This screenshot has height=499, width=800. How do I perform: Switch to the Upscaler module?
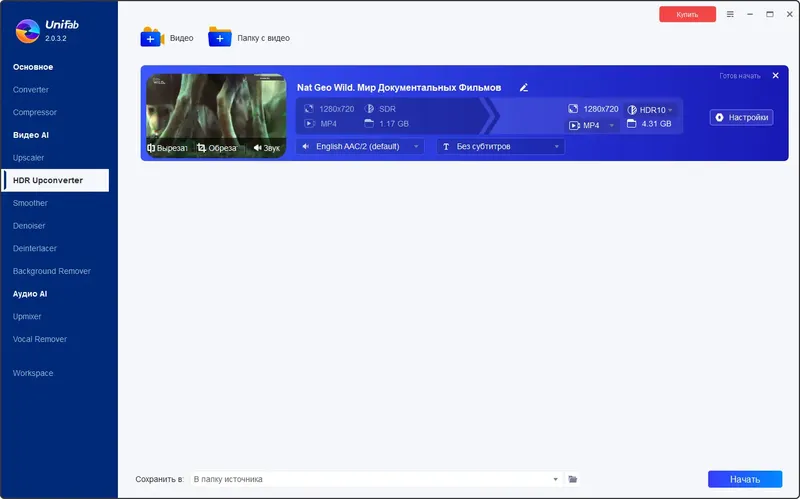(29, 158)
